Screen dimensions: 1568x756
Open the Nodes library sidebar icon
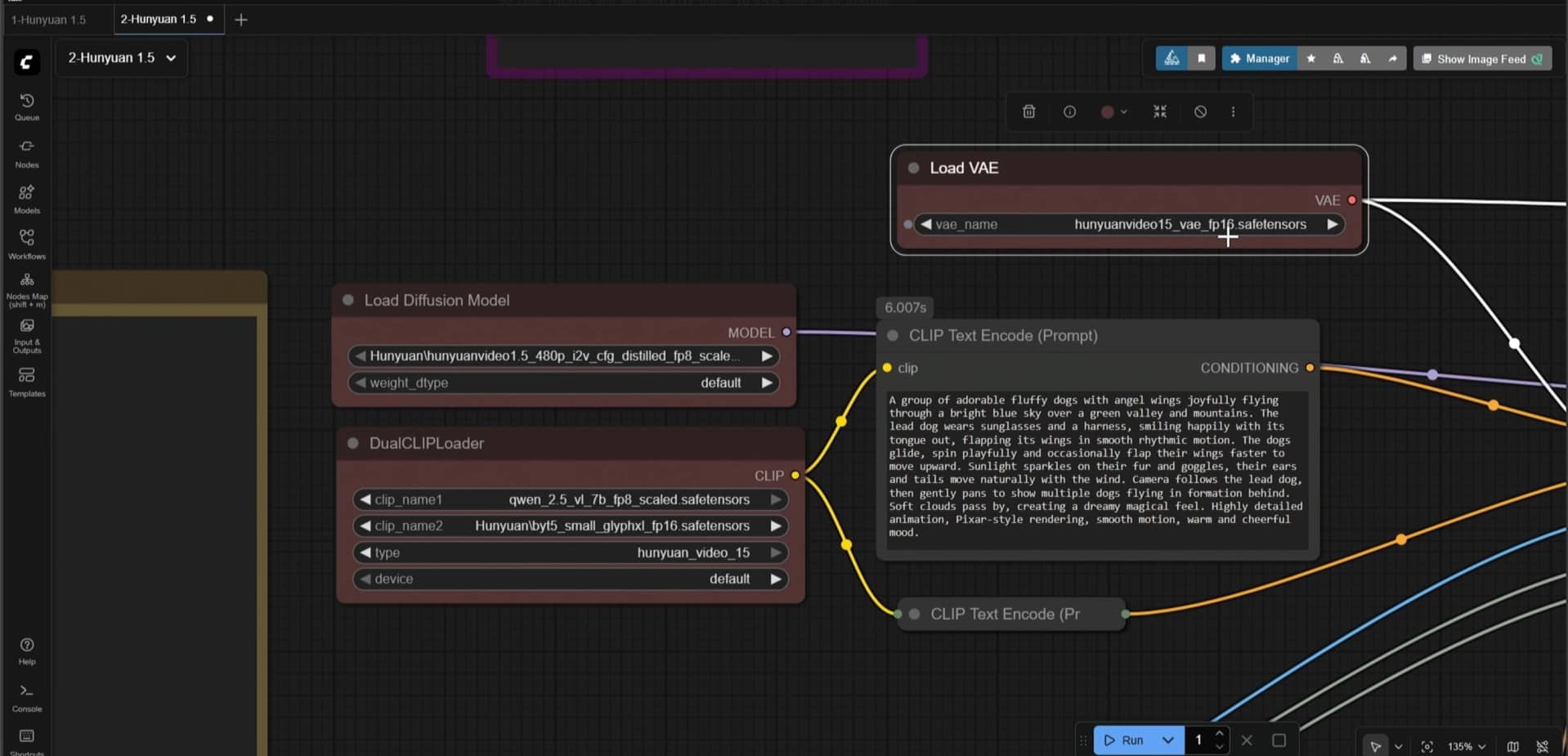27,153
